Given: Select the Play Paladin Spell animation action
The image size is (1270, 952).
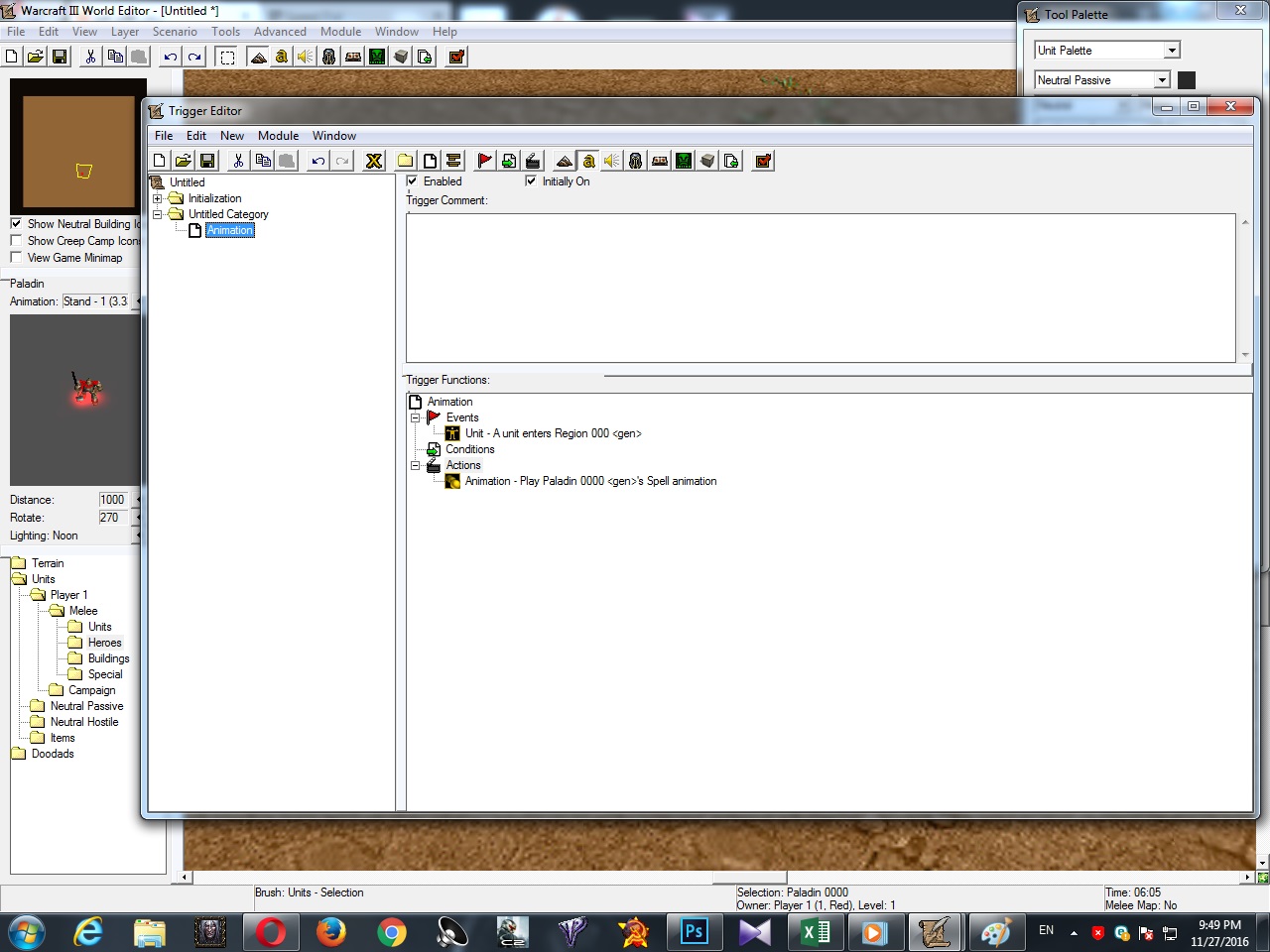Looking at the screenshot, I should [x=590, y=481].
